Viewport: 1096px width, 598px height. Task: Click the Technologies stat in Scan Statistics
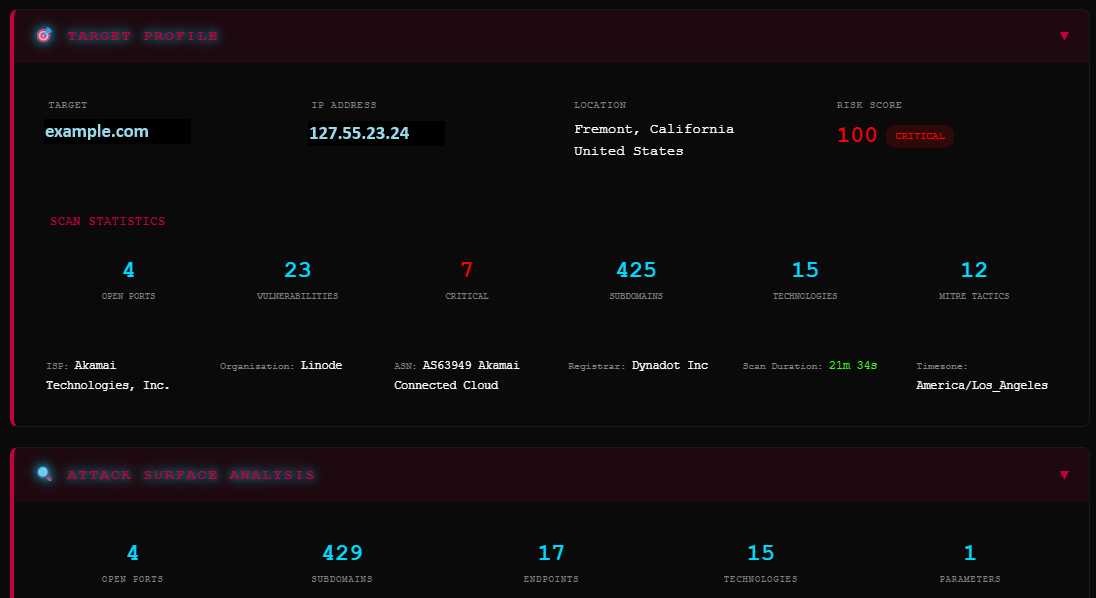[x=805, y=280]
